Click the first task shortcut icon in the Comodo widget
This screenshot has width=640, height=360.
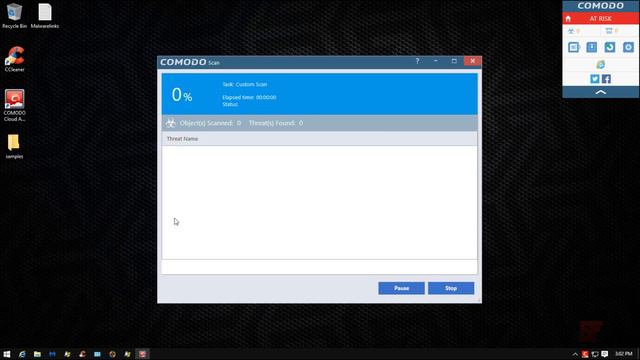pyautogui.click(x=573, y=47)
